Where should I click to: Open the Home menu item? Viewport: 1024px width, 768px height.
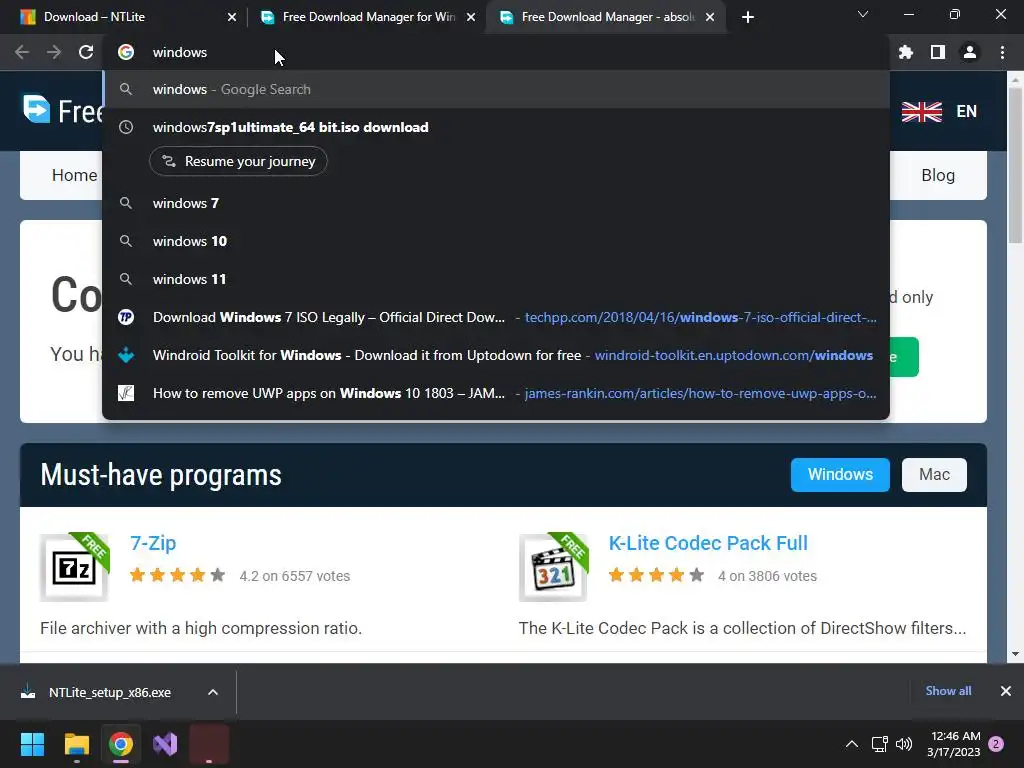[x=74, y=175]
